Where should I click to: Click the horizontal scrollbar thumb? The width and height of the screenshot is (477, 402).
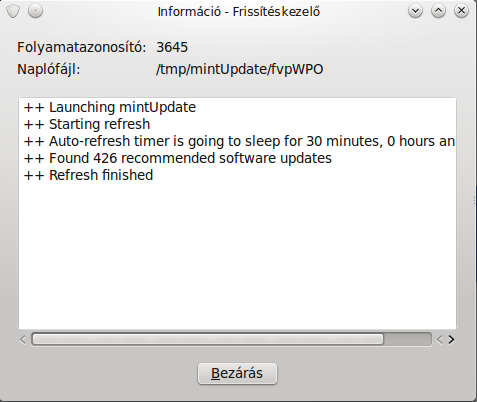tap(208, 339)
